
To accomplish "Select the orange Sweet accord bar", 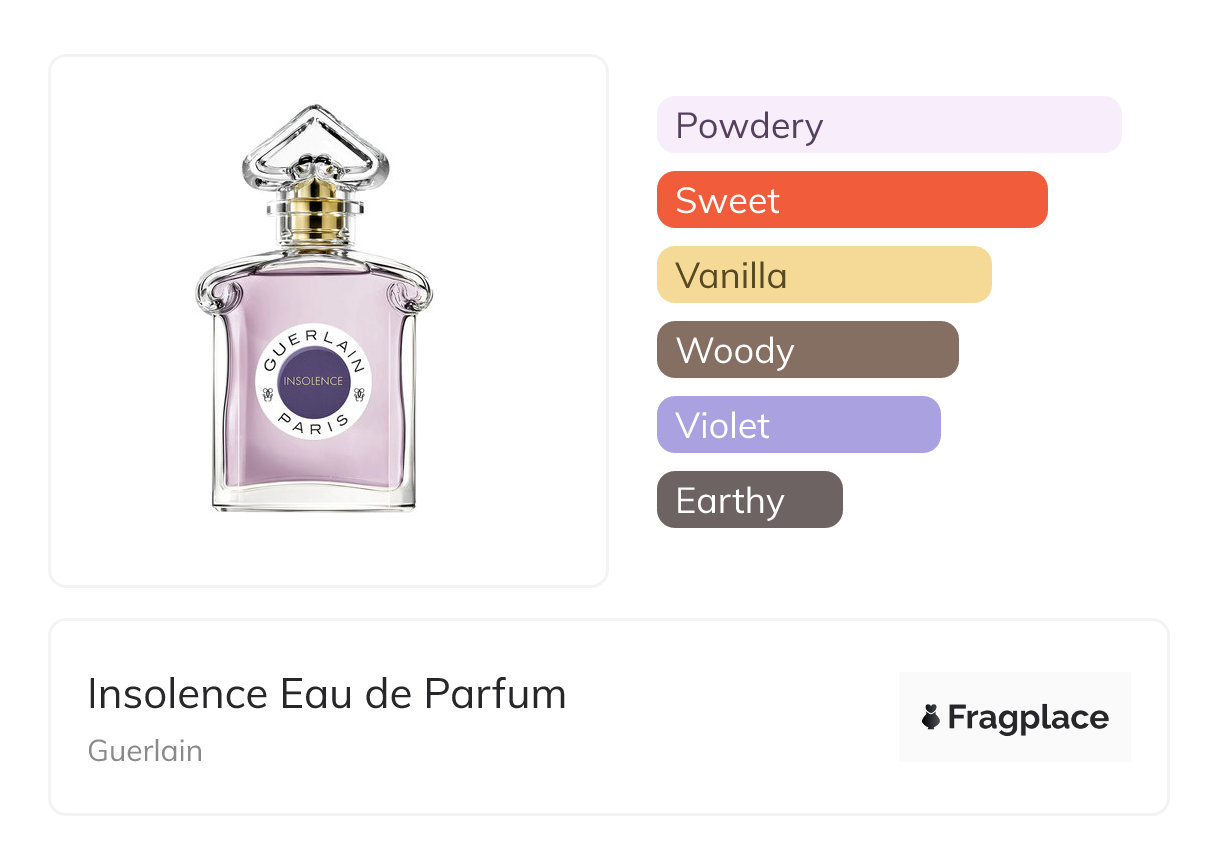I will coord(851,200).
